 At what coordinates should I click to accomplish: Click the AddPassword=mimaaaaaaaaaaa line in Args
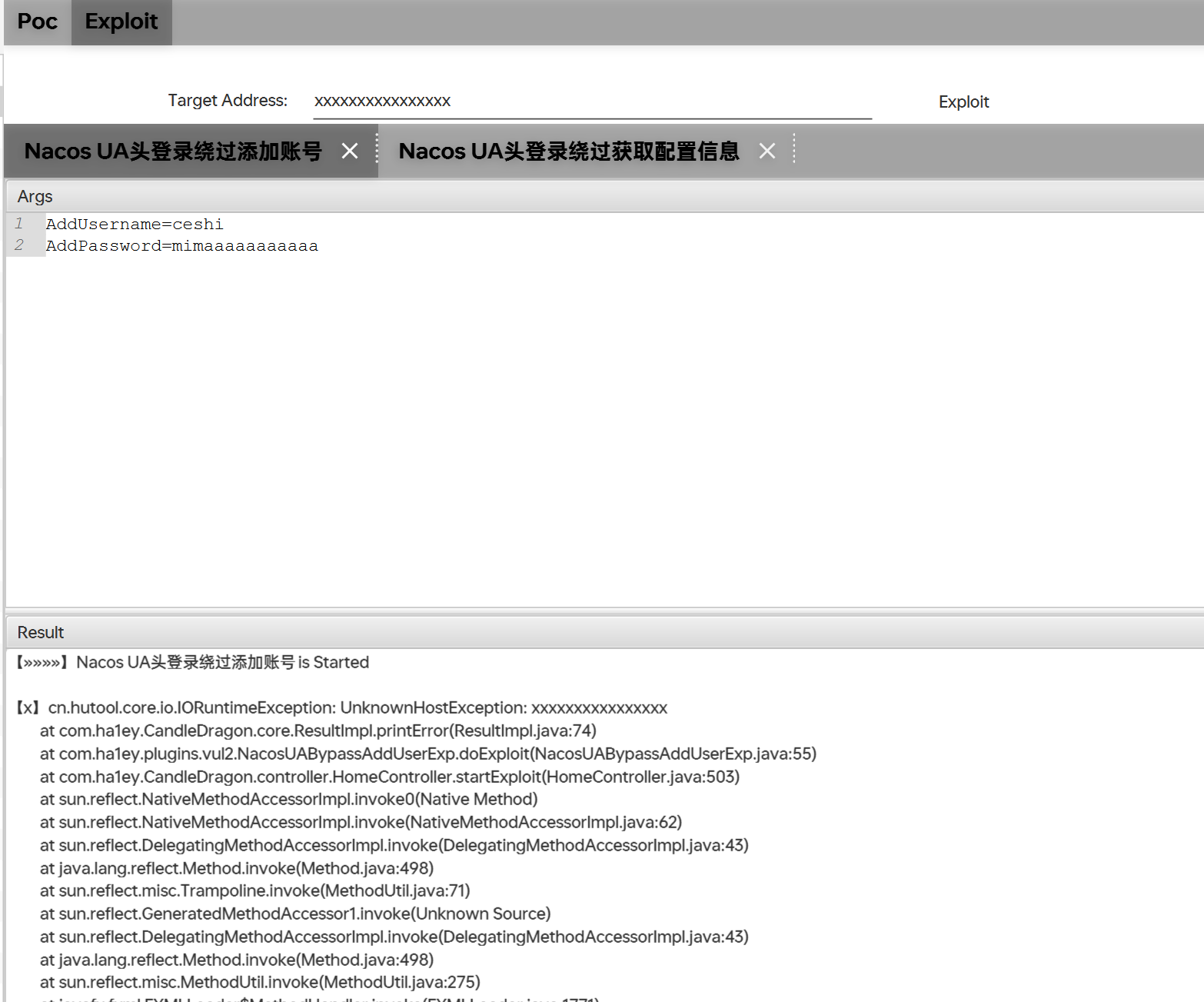182,245
